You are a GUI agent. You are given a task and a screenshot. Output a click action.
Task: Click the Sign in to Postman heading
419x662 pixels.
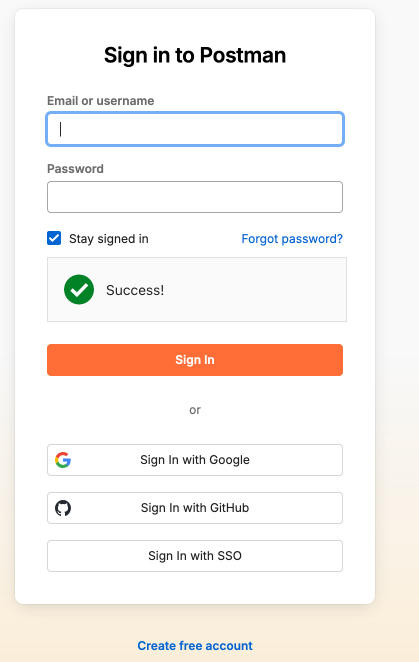(195, 55)
